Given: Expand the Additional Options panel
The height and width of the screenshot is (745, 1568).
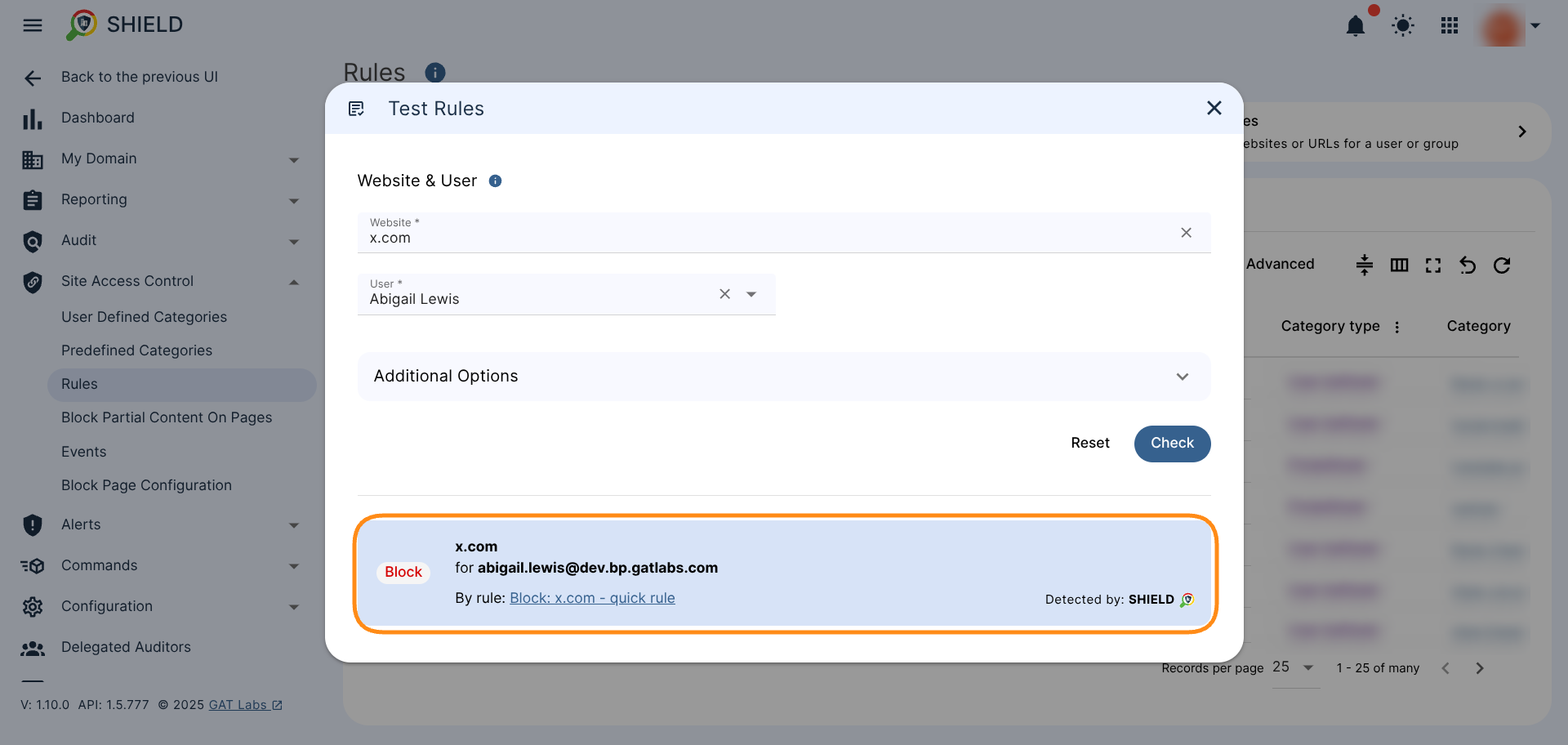Looking at the screenshot, I should click(784, 377).
